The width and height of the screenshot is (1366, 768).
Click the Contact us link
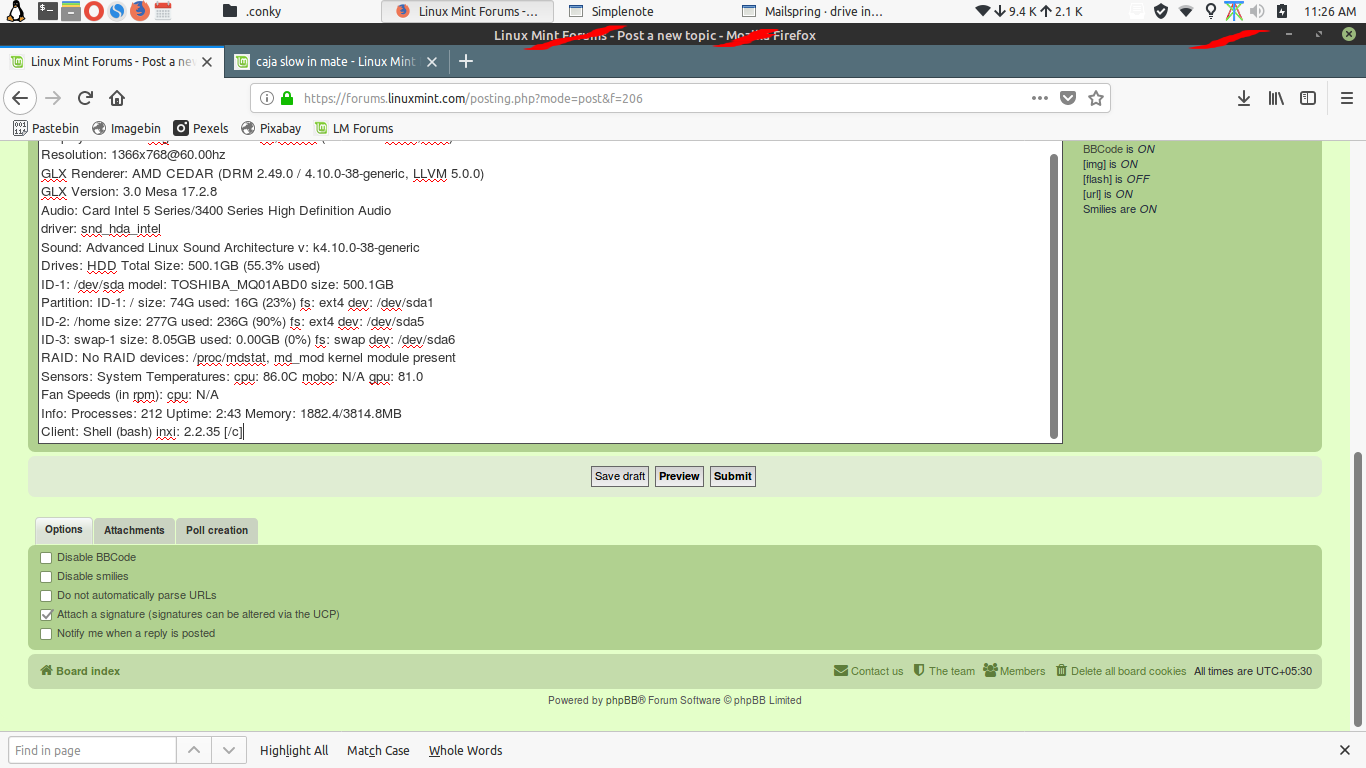pos(868,671)
